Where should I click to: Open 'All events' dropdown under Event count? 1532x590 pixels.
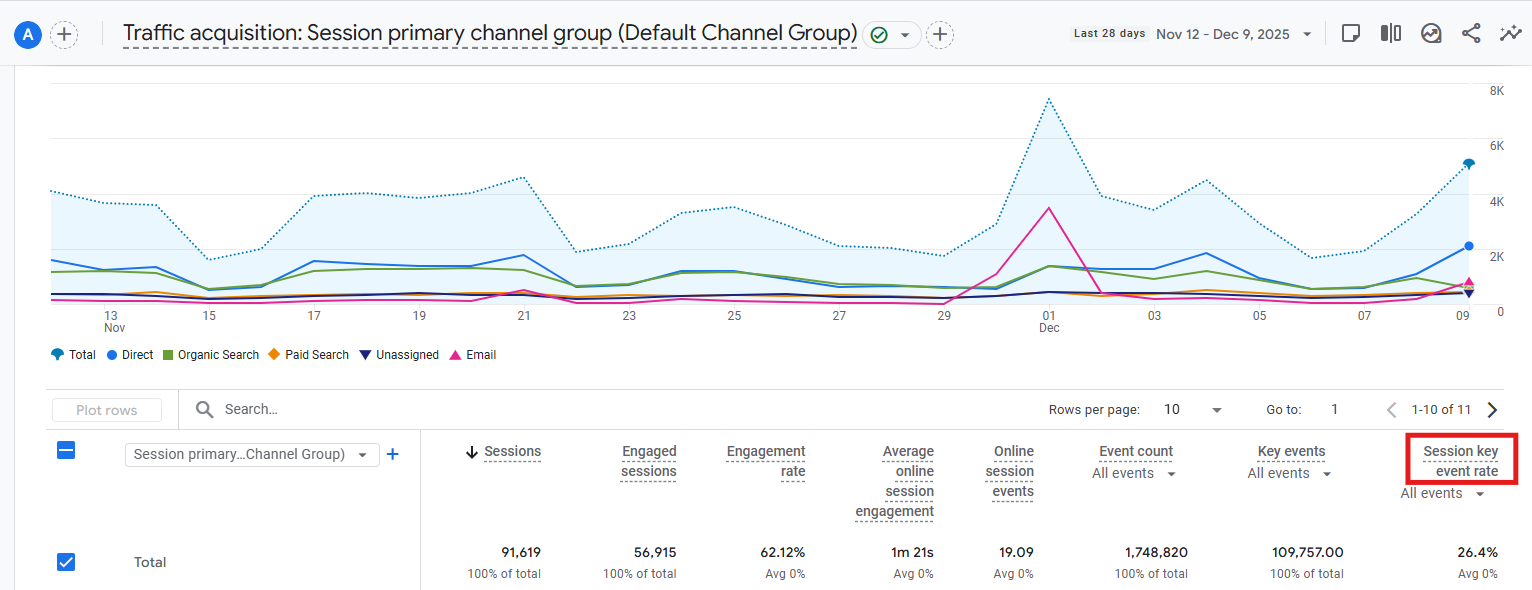tap(1133, 473)
